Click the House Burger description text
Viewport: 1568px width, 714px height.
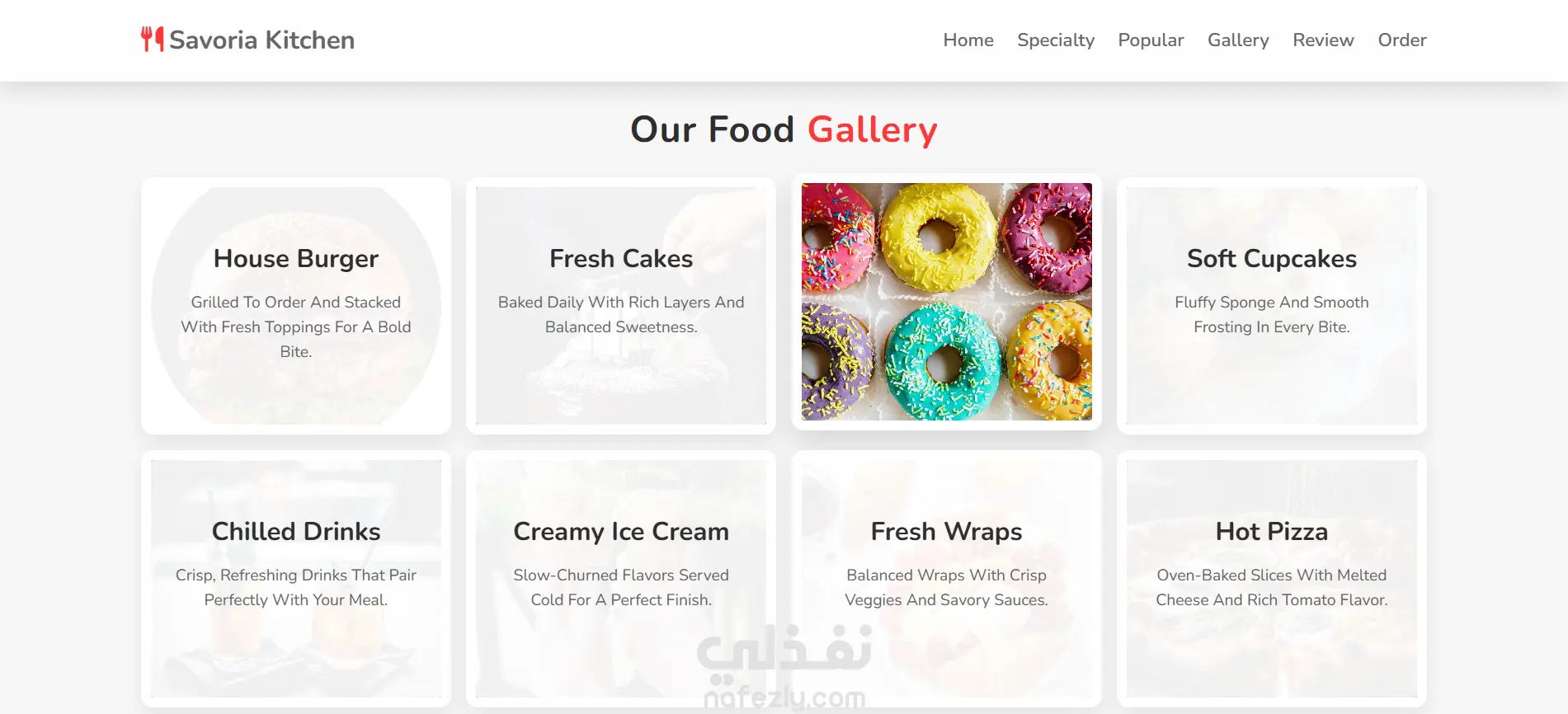point(296,326)
